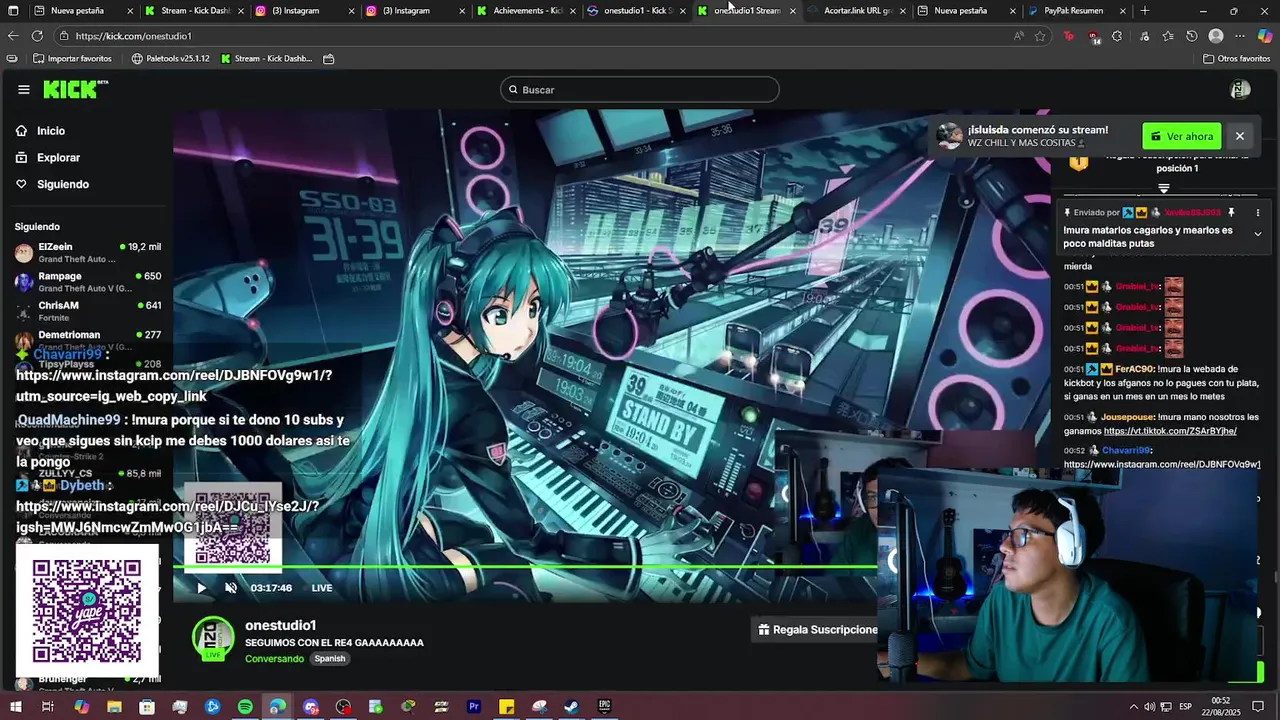Show hidden system tray icons
Screen dimensions: 1280x720
point(1133,707)
